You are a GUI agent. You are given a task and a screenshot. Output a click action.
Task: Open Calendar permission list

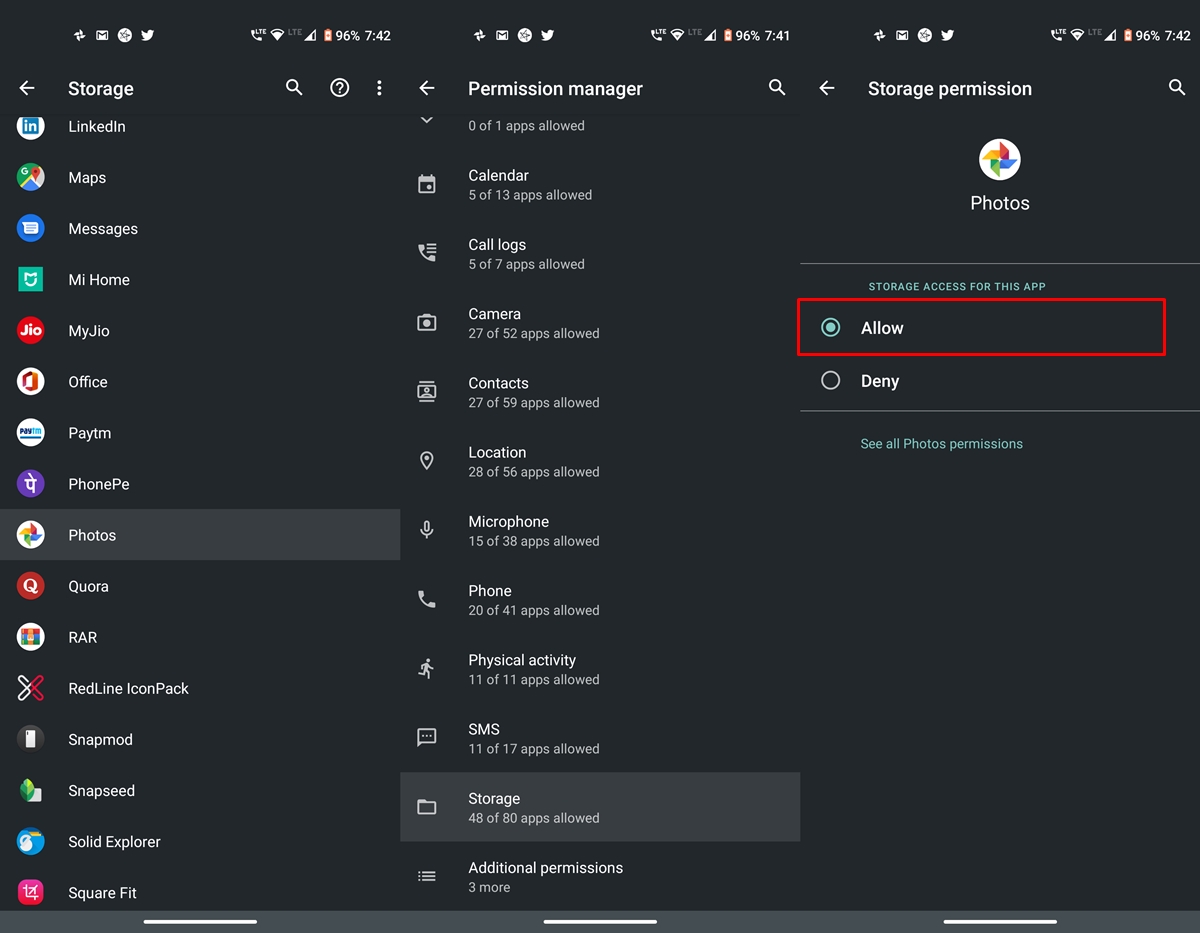coord(600,185)
